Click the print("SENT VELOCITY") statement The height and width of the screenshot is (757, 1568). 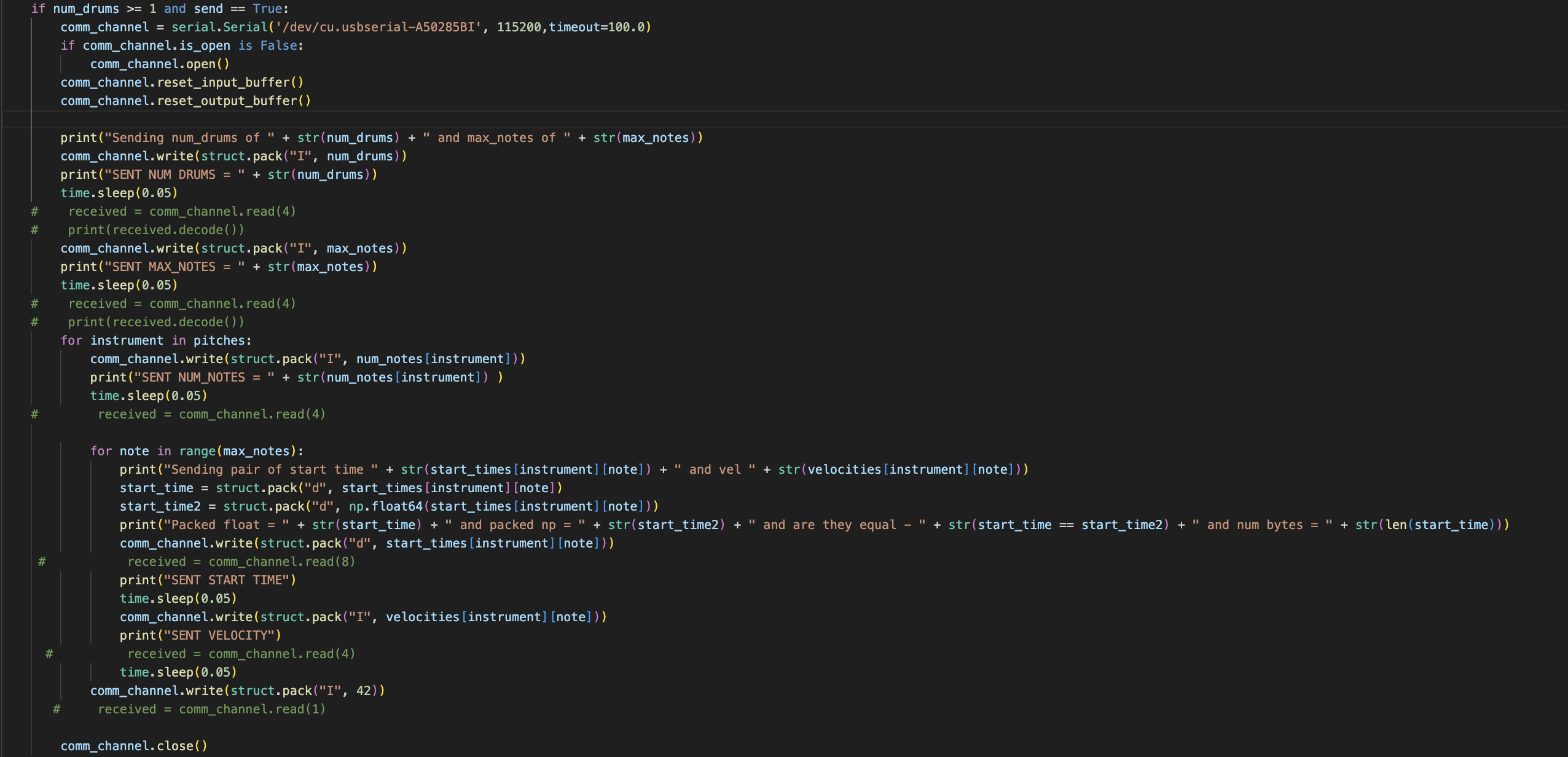pos(200,635)
